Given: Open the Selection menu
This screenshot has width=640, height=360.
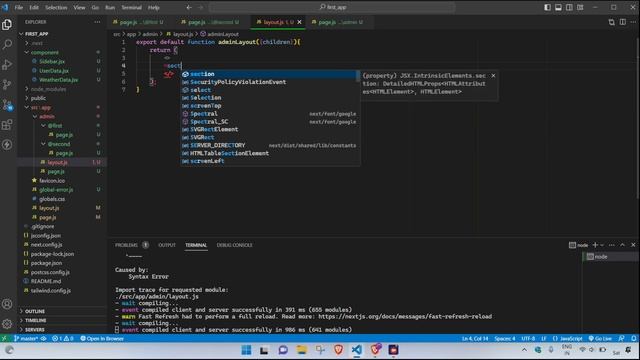Looking at the screenshot, I should [x=56, y=7].
